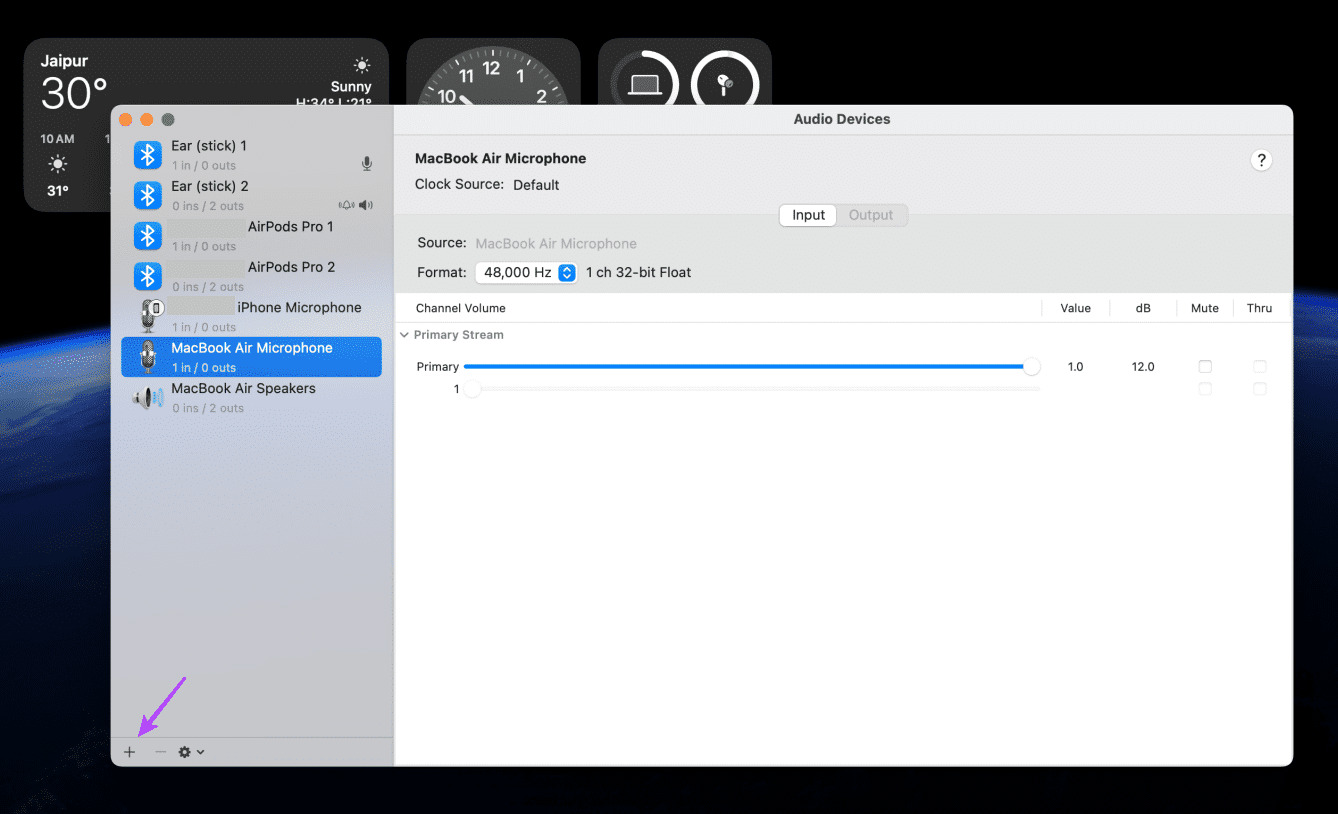Switch to the Input tab
This screenshot has height=814, width=1338.
point(808,215)
